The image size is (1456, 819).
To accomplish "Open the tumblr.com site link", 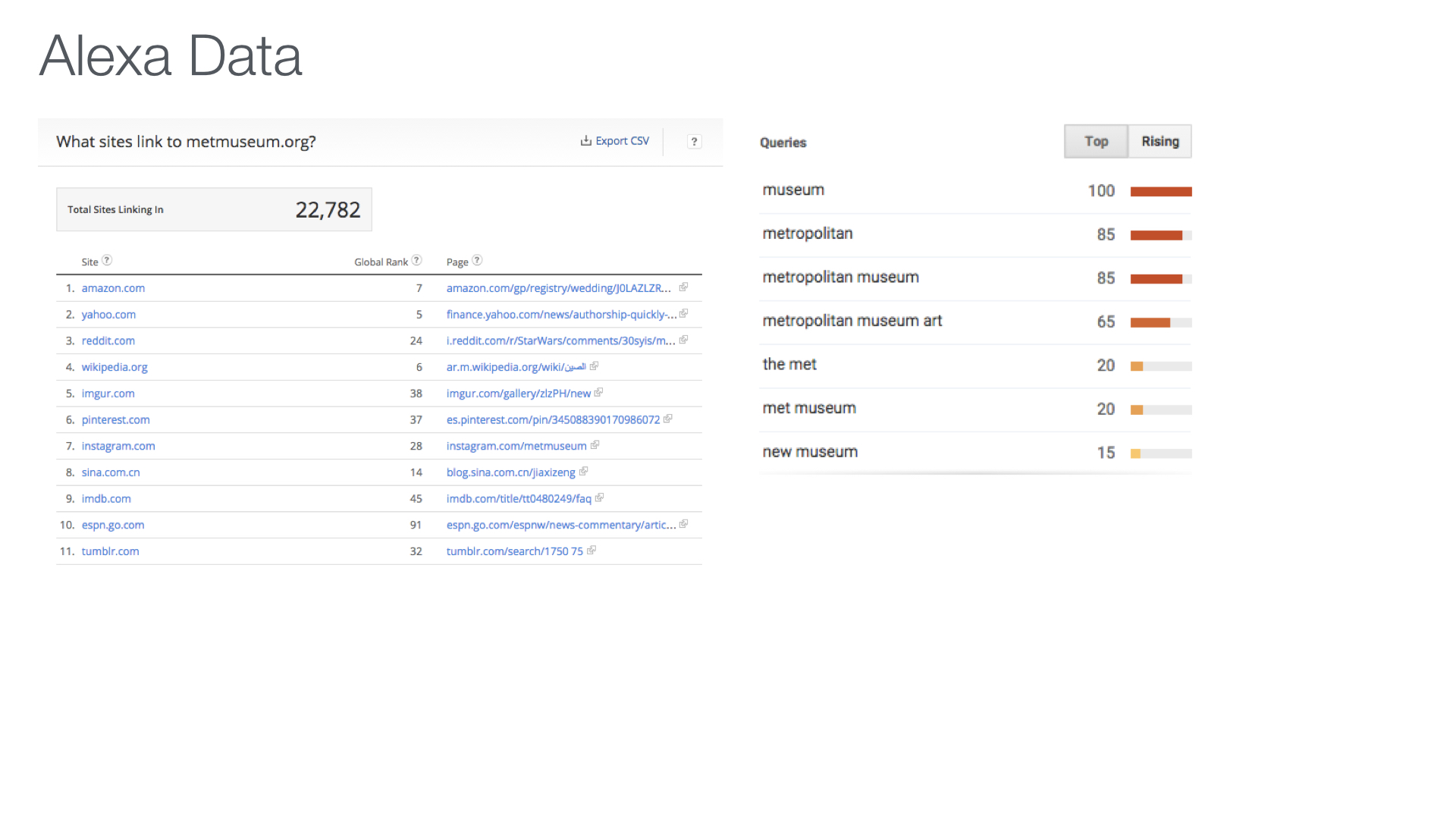I will (x=110, y=551).
